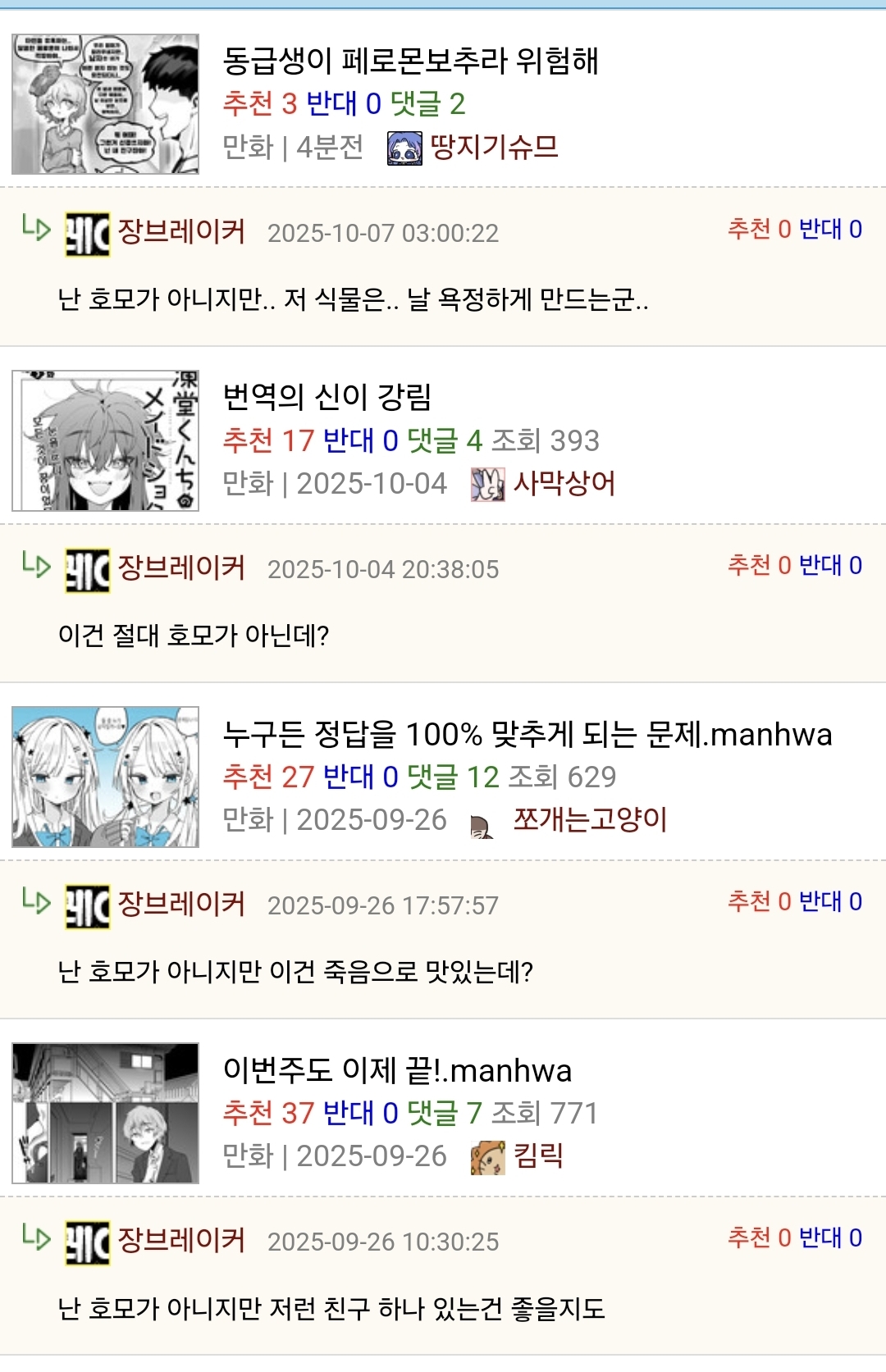Click 킴릭 user avatar icon
This screenshot has height=1372, width=886.
tap(487, 1157)
